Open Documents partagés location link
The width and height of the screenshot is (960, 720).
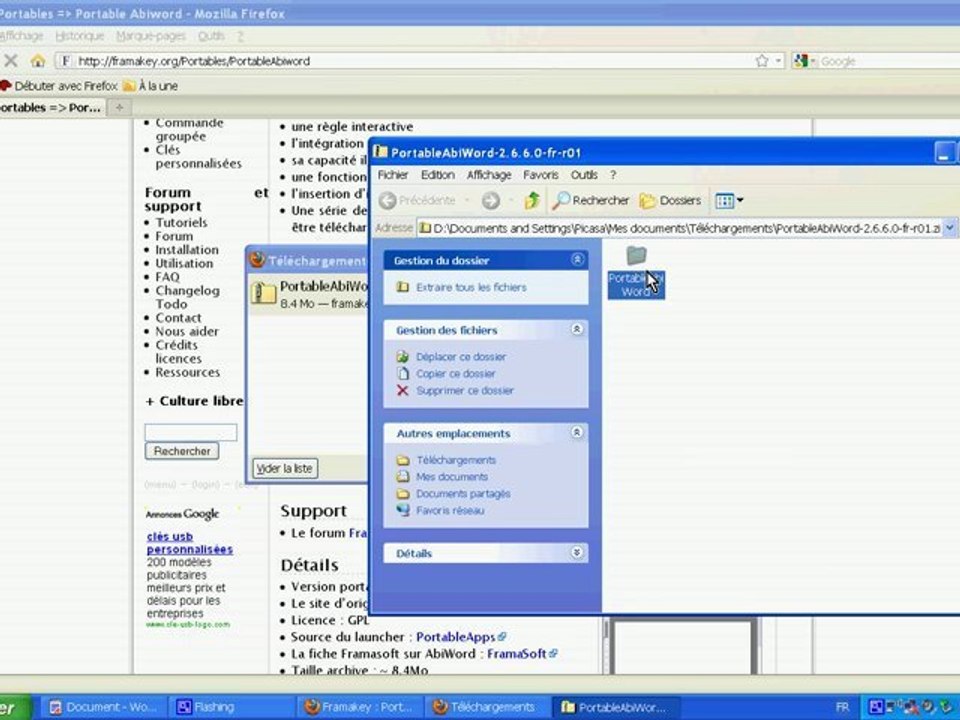tap(463, 493)
